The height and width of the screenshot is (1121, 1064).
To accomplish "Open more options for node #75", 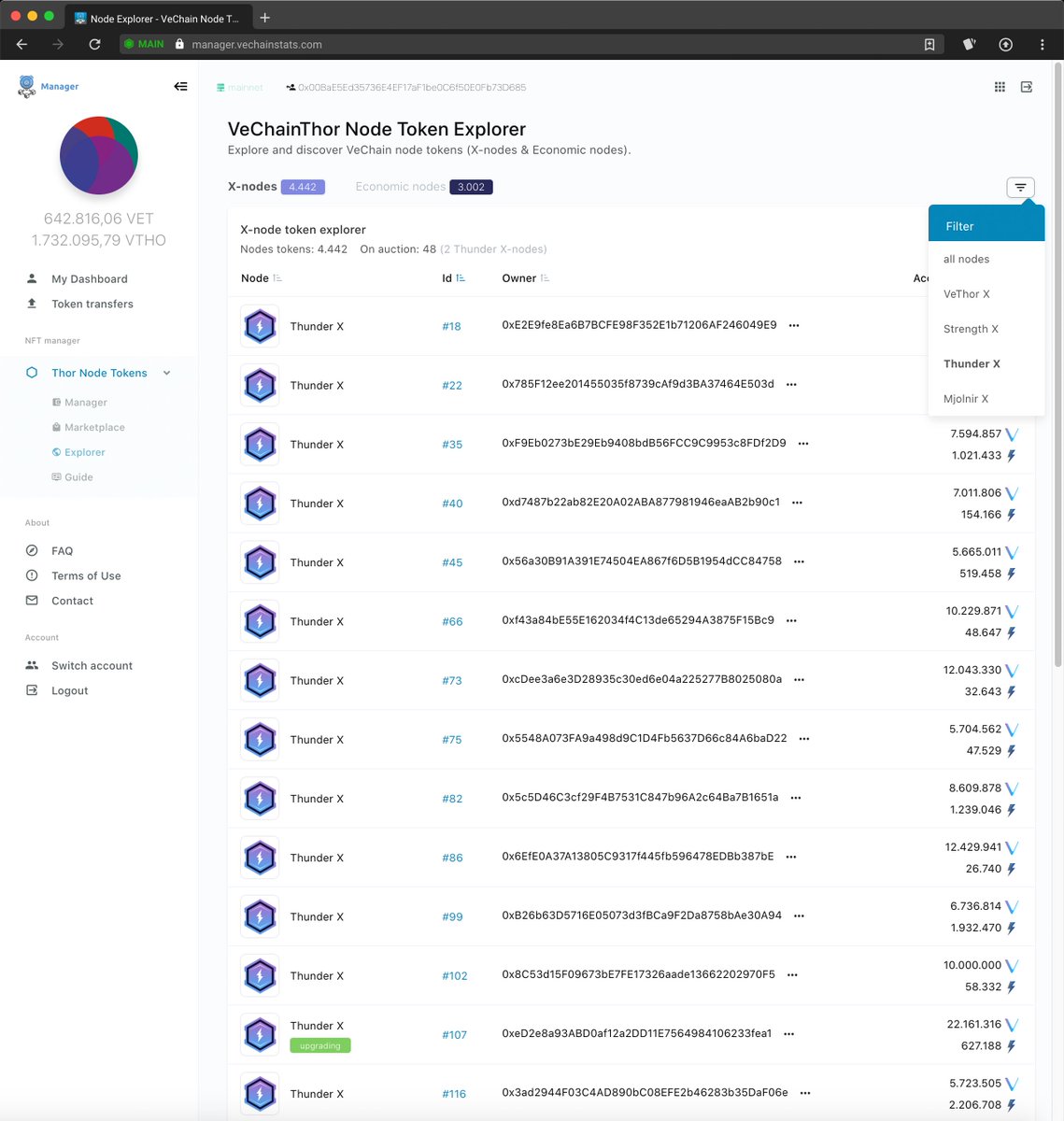I will pos(804,738).
